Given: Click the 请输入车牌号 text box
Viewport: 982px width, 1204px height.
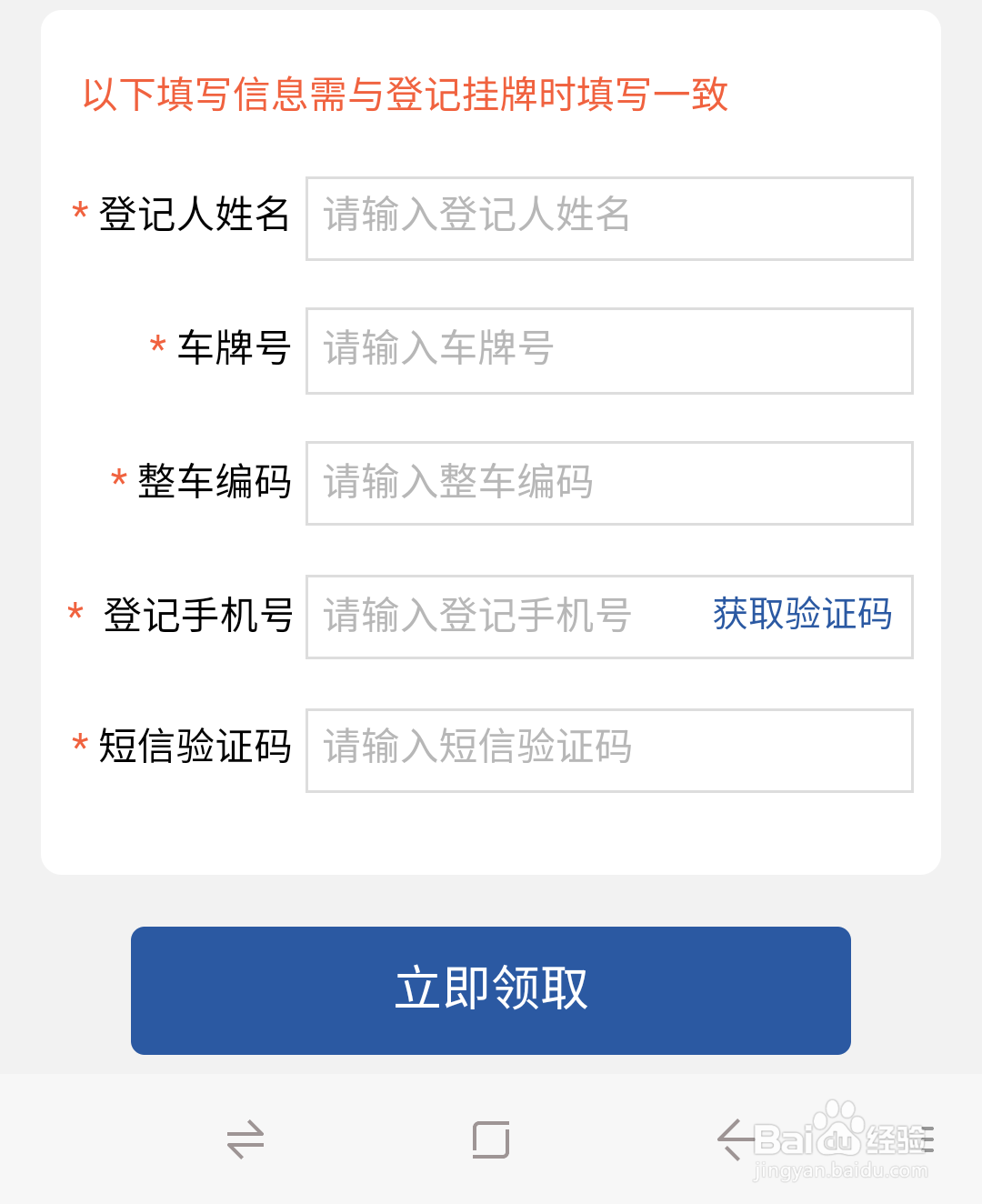Looking at the screenshot, I should pyautogui.click(x=609, y=351).
